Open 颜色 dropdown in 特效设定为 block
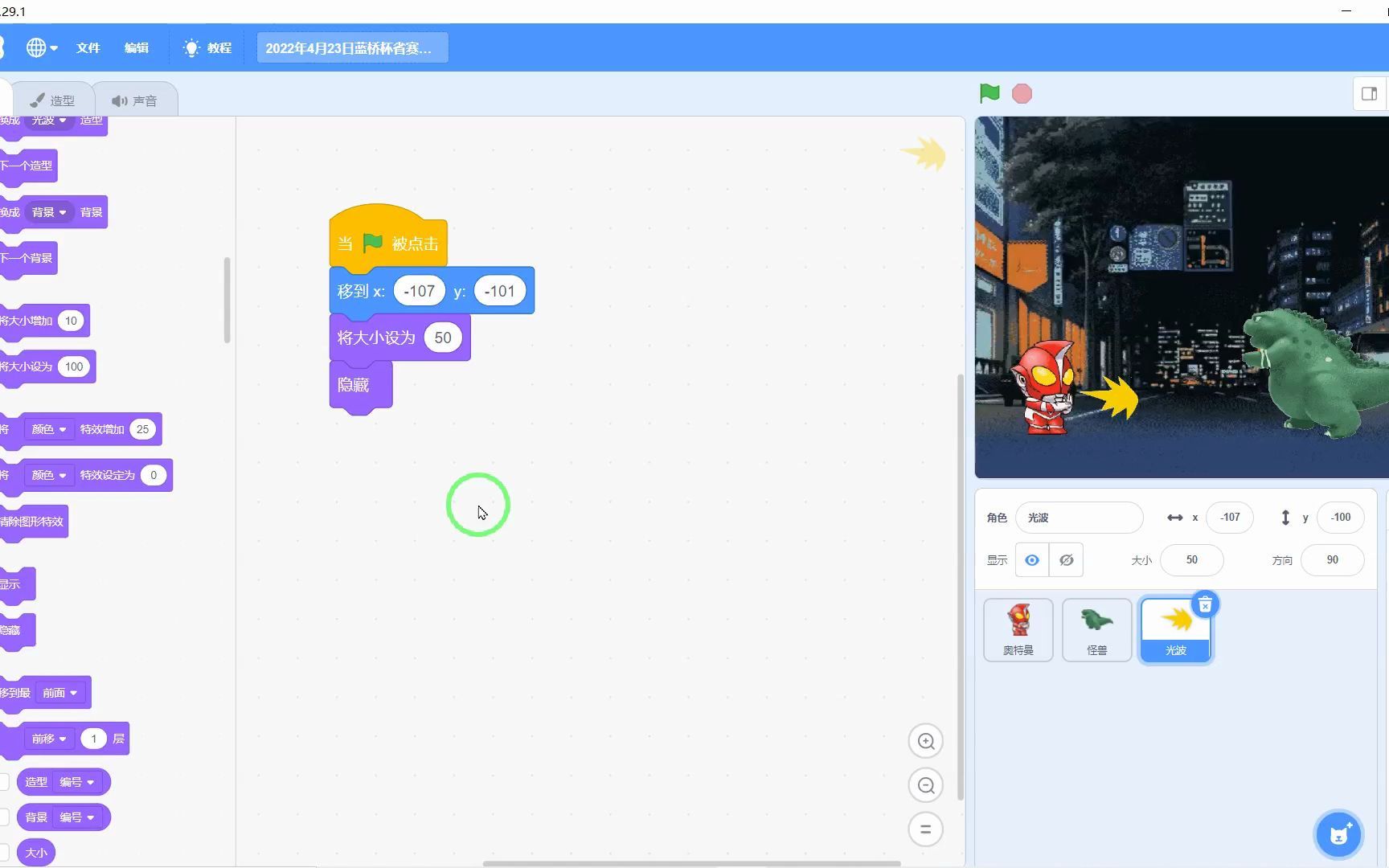This screenshot has width=1389, height=868. pos(49,475)
